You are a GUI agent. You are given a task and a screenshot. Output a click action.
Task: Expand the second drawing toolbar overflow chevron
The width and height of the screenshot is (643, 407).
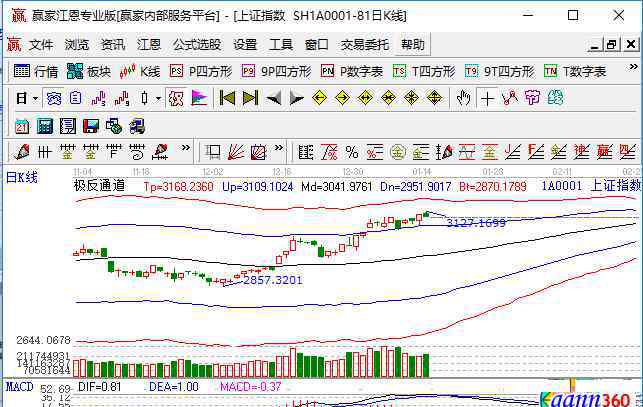(279, 148)
